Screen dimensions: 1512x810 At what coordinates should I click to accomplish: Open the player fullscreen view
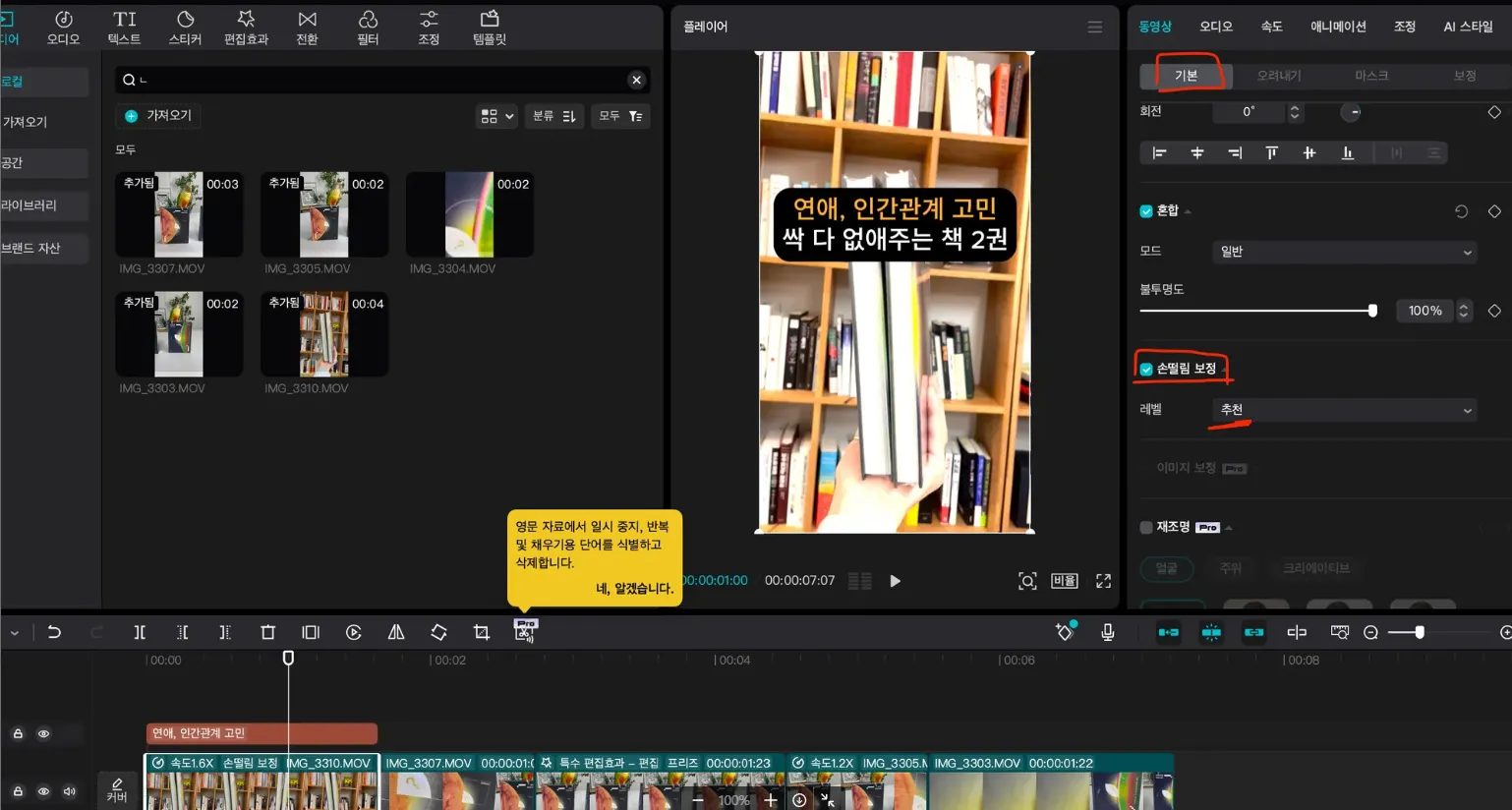point(1103,581)
